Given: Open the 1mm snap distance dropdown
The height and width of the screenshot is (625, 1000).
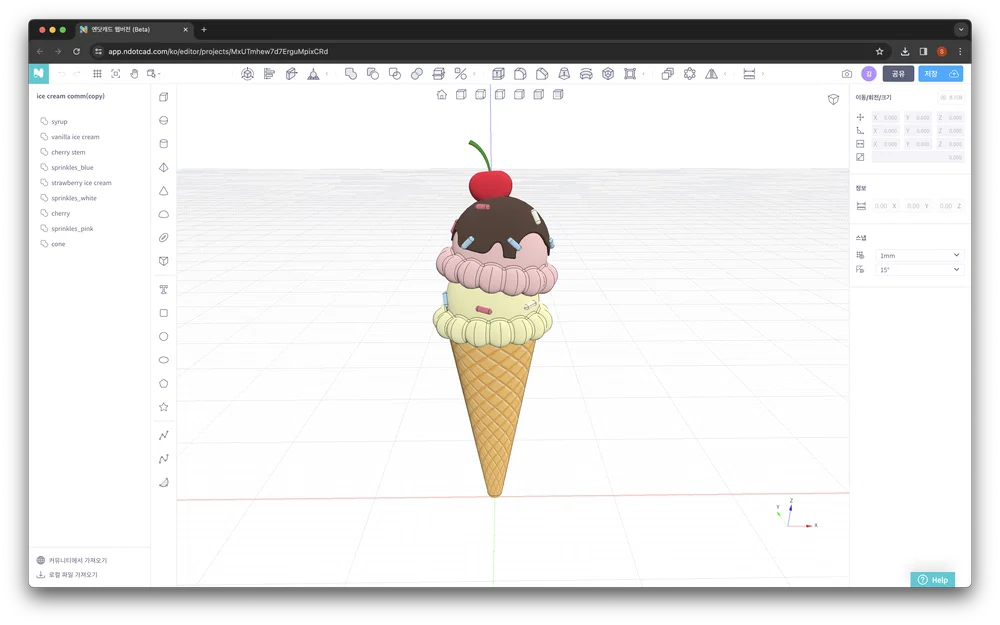Looking at the screenshot, I should 917,255.
